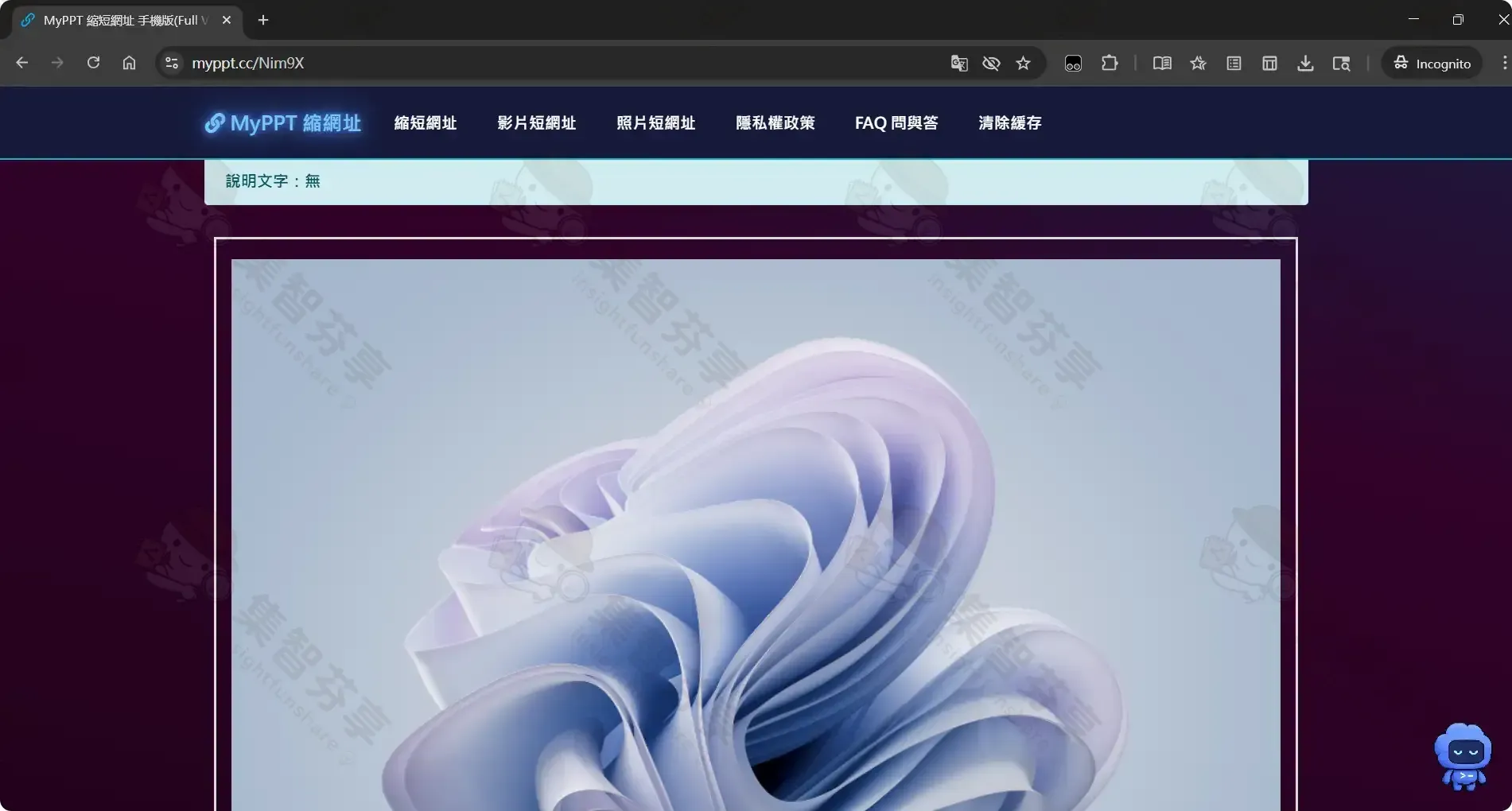
Task: Click the 說明文字：無 description text
Action: pos(273,181)
